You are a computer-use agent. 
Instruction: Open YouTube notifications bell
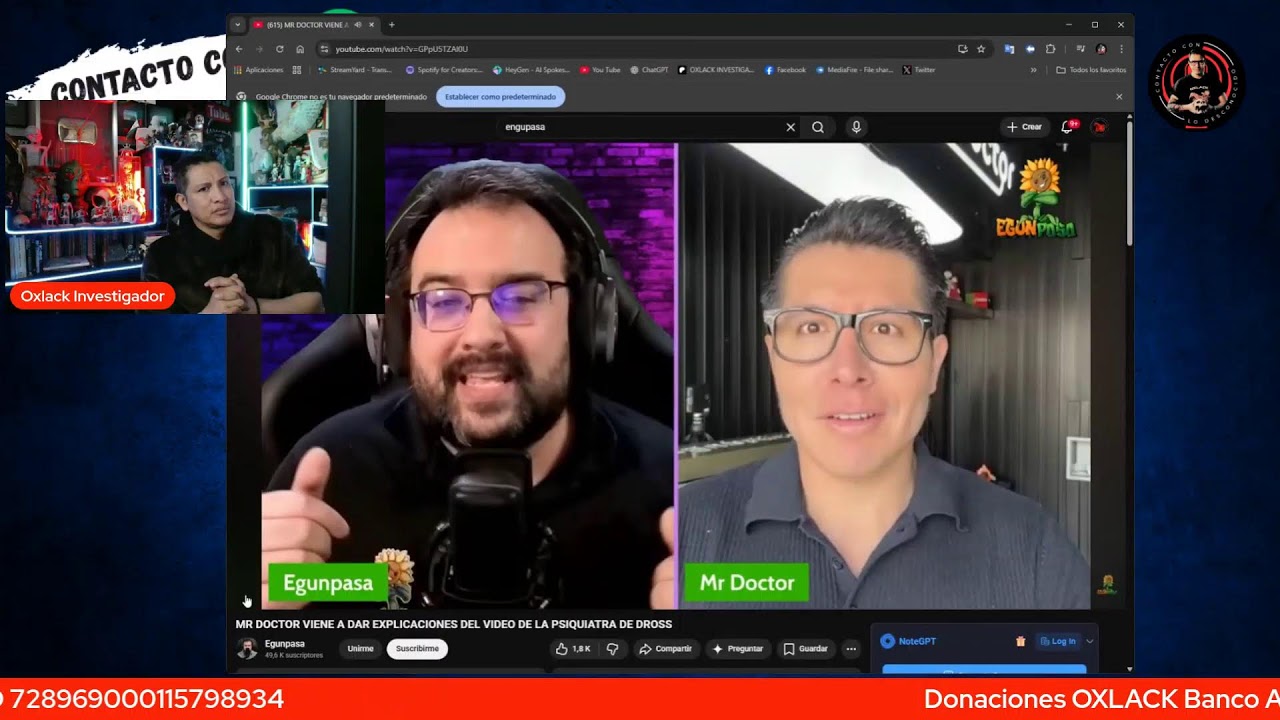[x=1068, y=127]
